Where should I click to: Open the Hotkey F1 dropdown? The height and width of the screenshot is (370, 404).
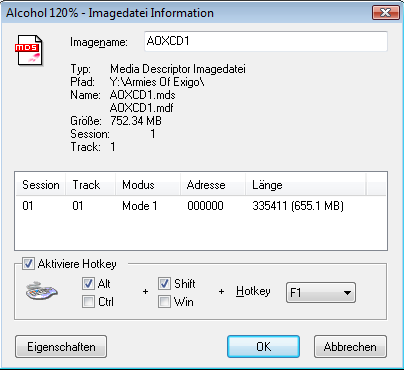321,293
